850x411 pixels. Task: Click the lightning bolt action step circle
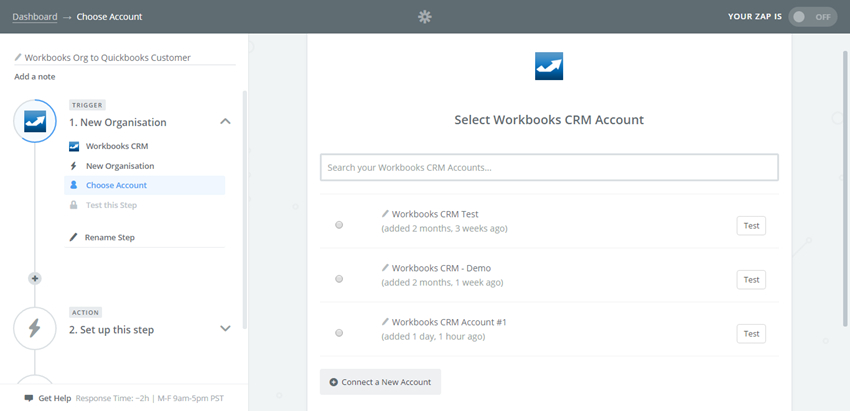tap(35, 329)
